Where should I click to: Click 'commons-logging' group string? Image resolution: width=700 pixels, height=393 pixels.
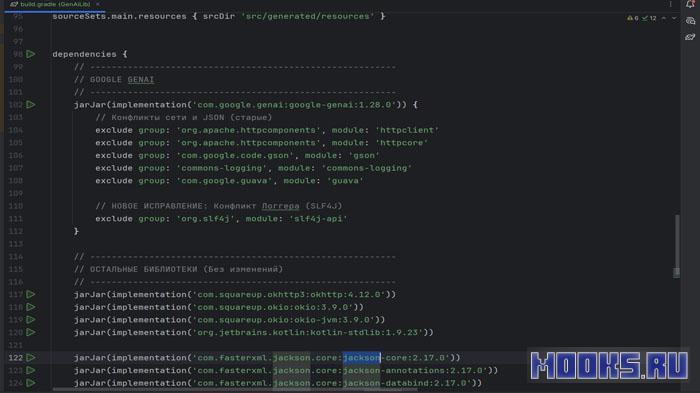222,168
